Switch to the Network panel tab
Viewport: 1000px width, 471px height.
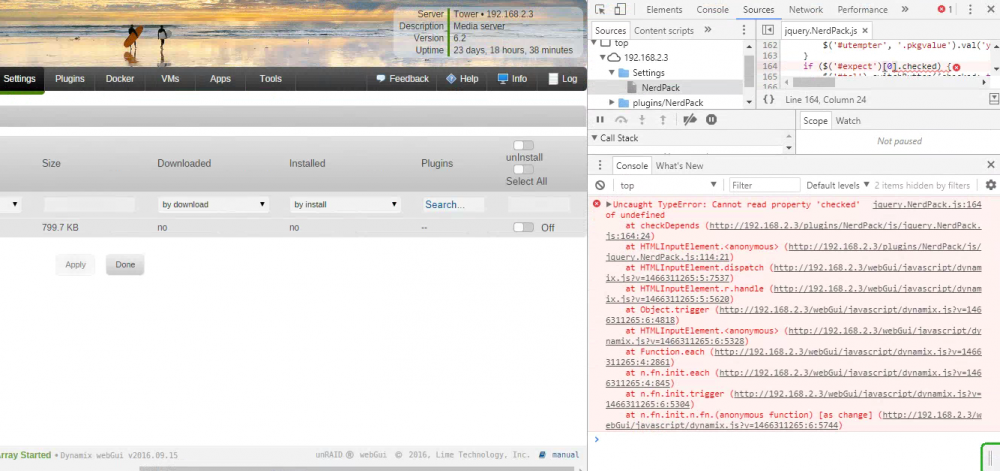805,10
